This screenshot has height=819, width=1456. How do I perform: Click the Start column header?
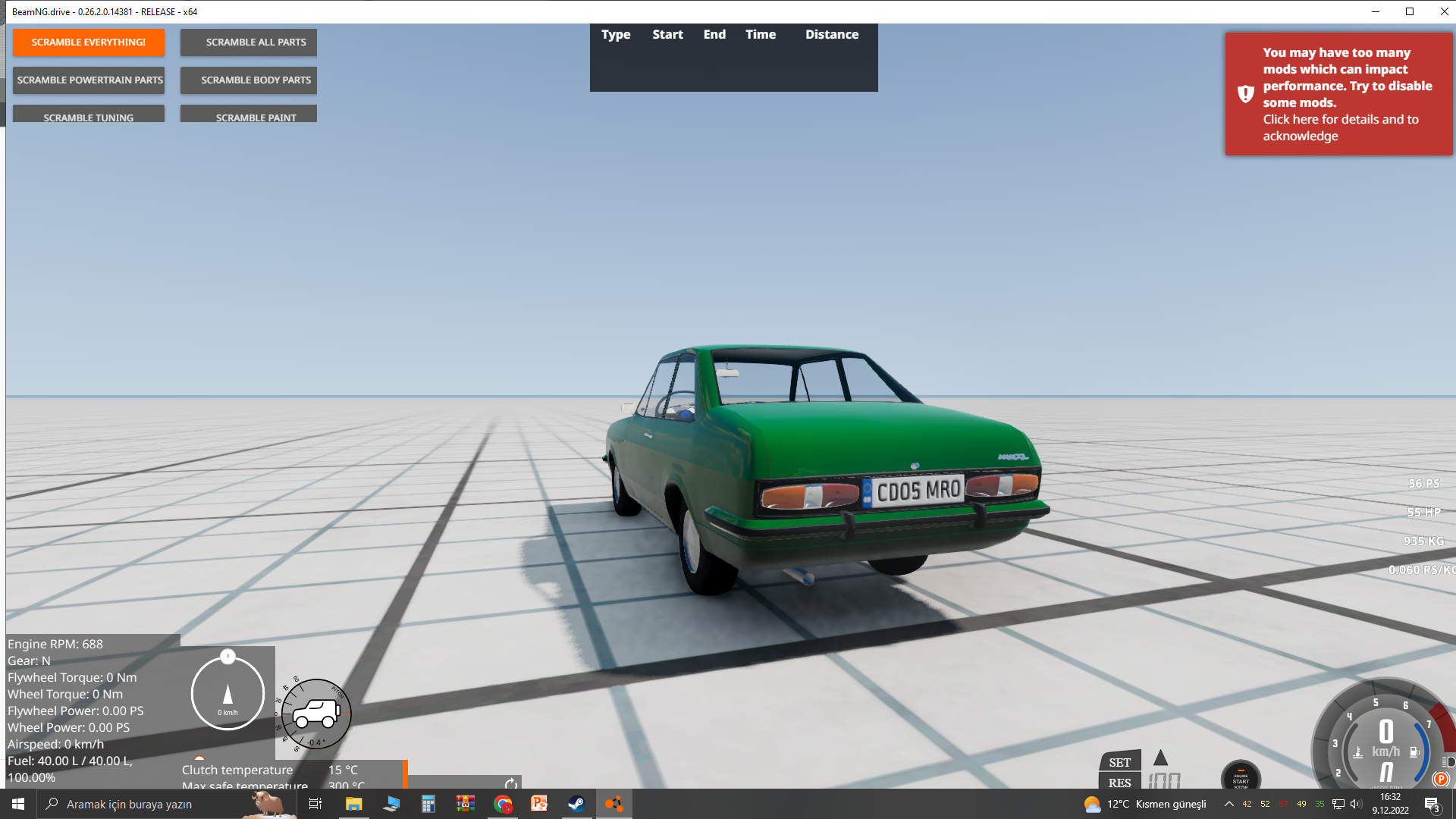[667, 35]
